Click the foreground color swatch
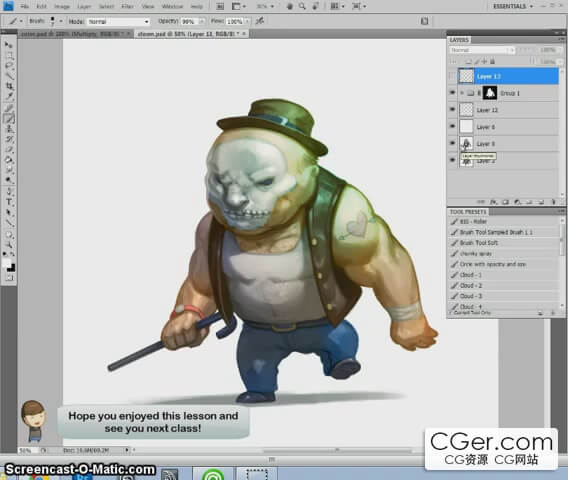Screen dimensions: 568x480 (x=7, y=263)
